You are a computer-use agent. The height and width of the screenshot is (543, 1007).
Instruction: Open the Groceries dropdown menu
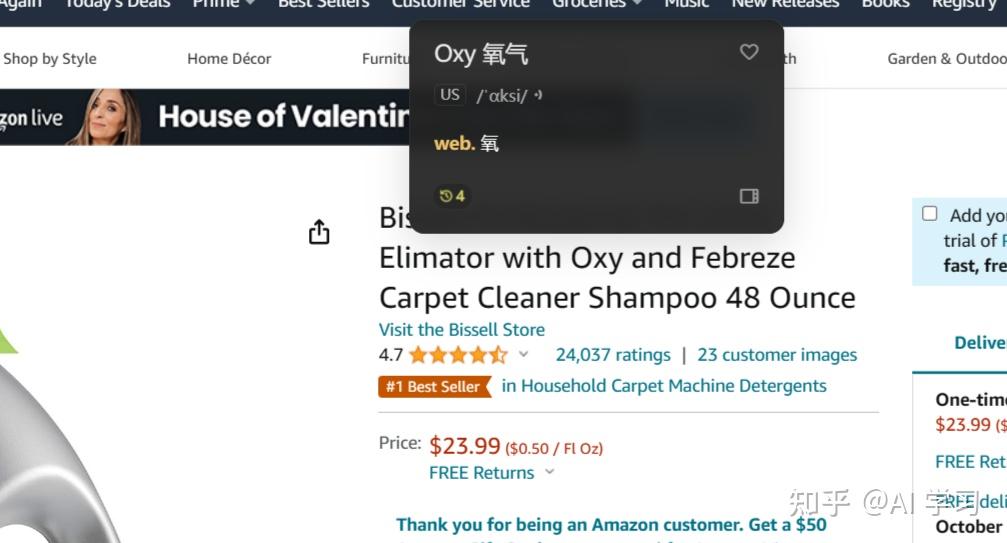click(x=597, y=4)
